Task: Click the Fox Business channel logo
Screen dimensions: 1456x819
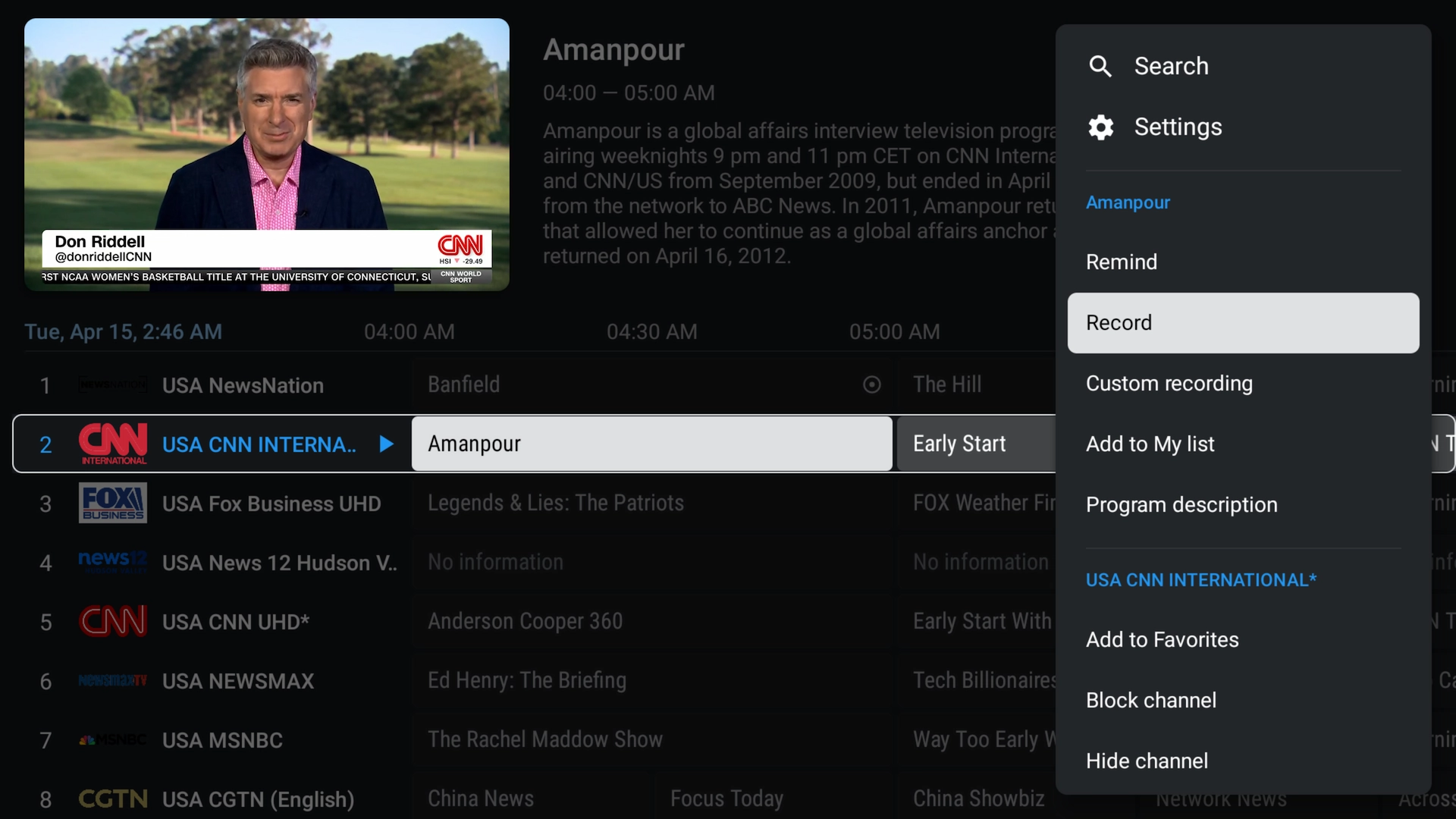Action: tap(113, 504)
